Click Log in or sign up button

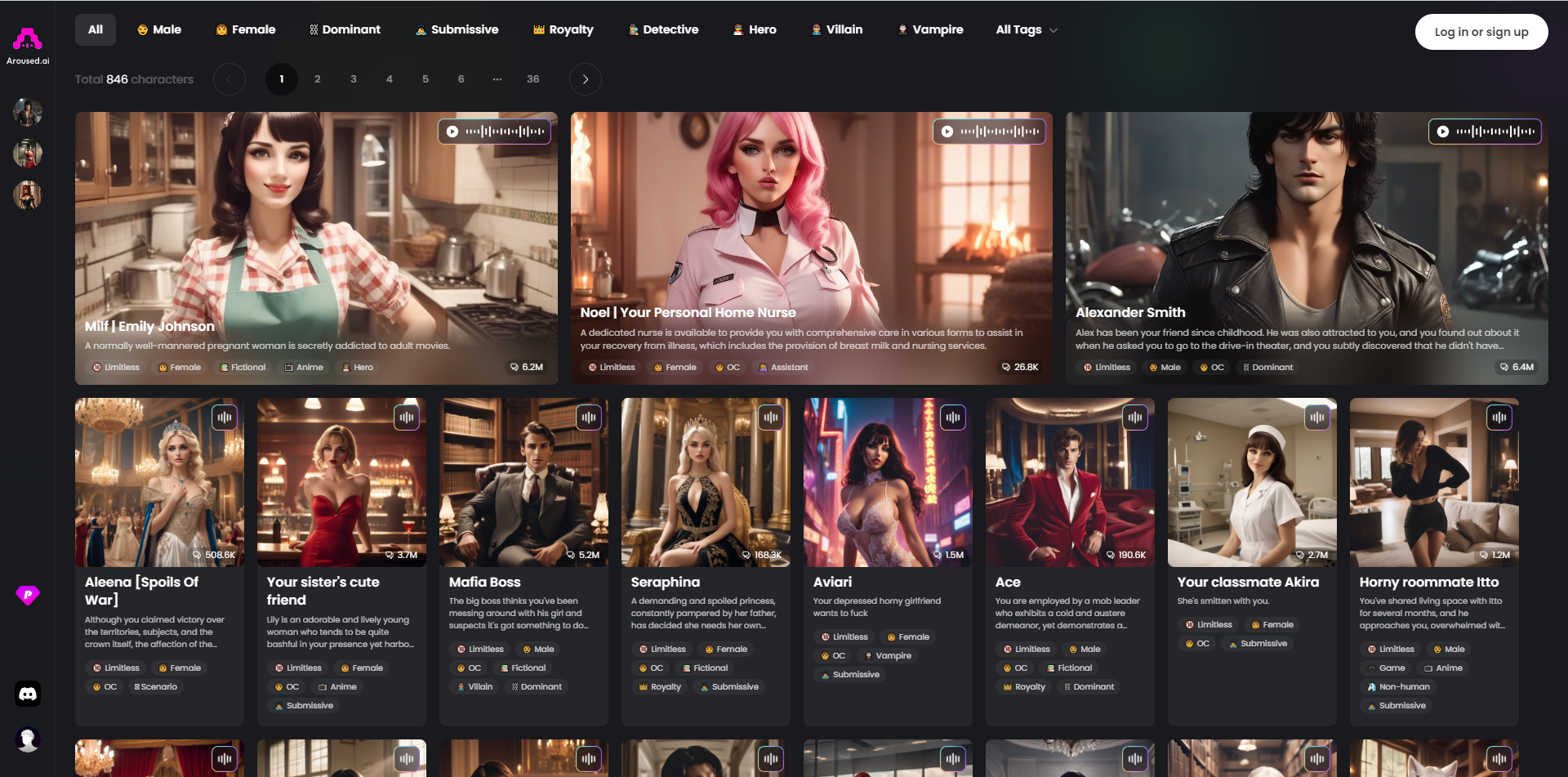(x=1481, y=32)
